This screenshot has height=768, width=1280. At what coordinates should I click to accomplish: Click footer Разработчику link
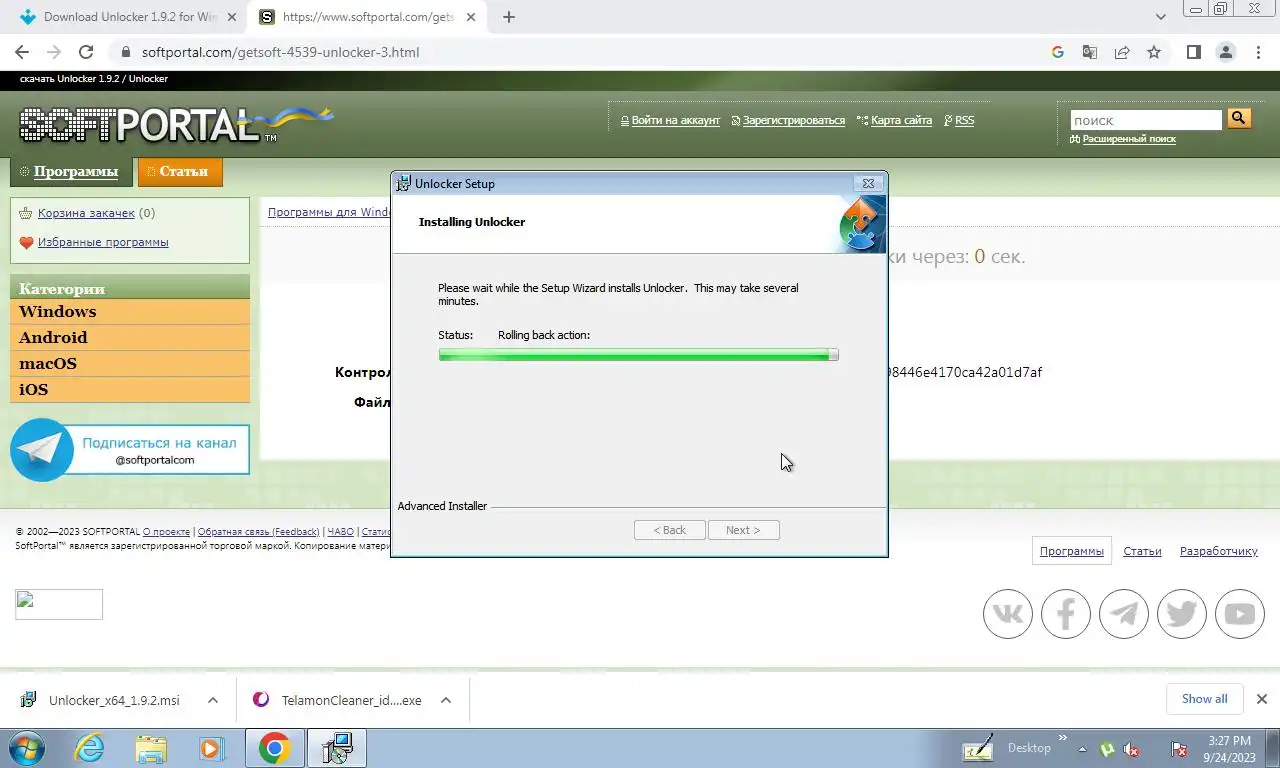1218,551
